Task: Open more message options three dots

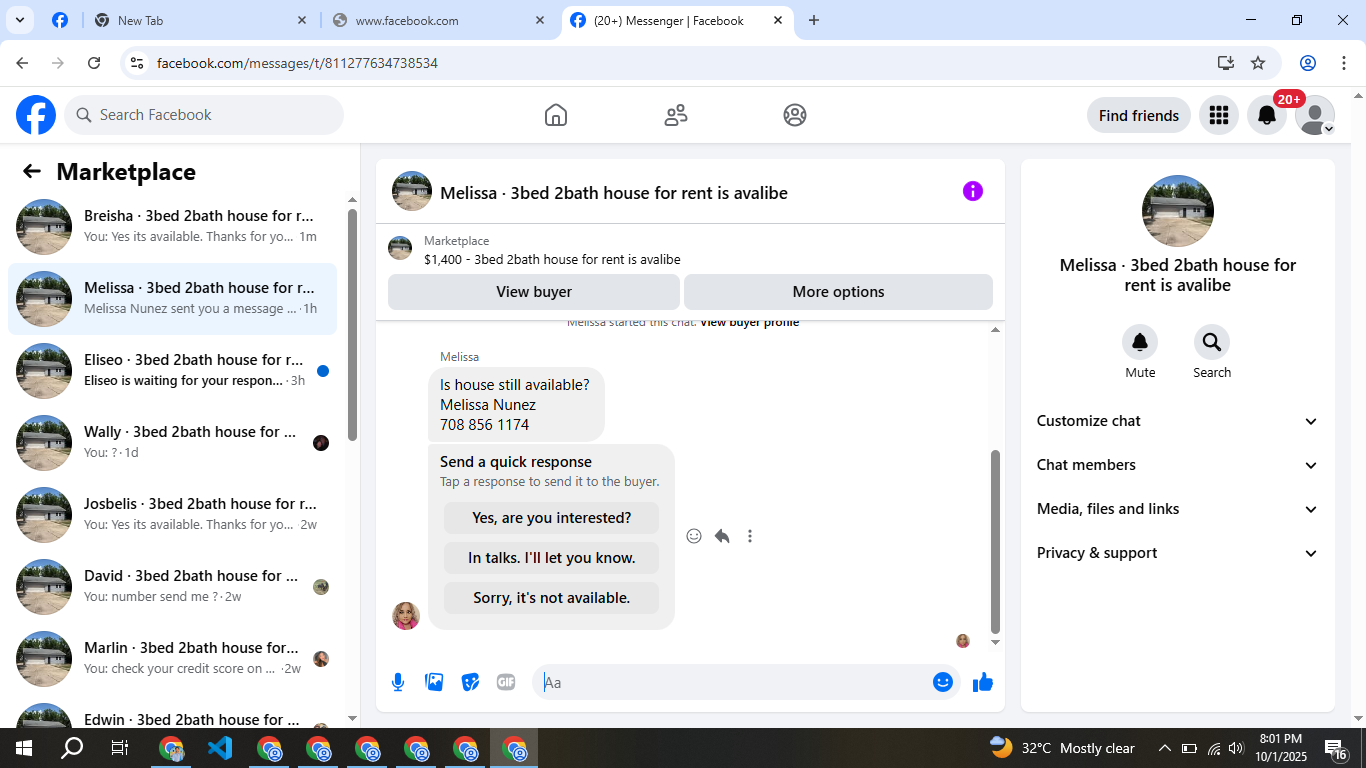Action: tap(750, 536)
